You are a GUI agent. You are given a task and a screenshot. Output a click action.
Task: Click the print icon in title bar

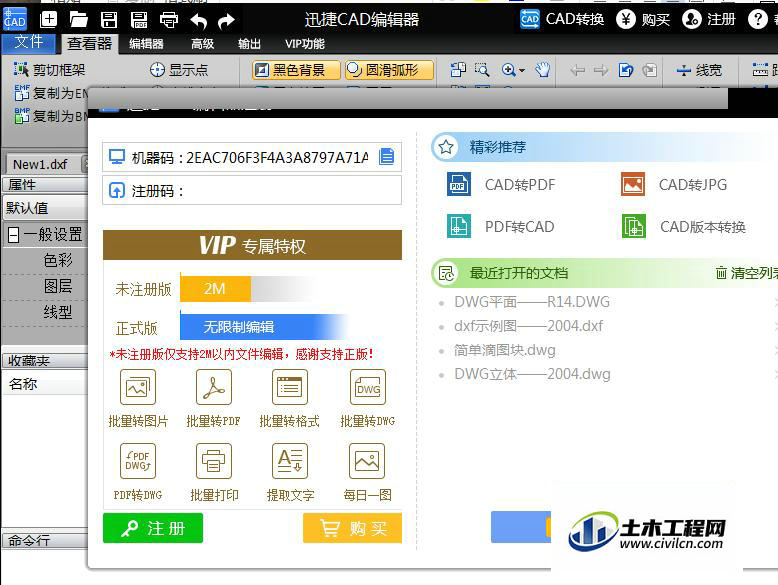[x=169, y=20]
